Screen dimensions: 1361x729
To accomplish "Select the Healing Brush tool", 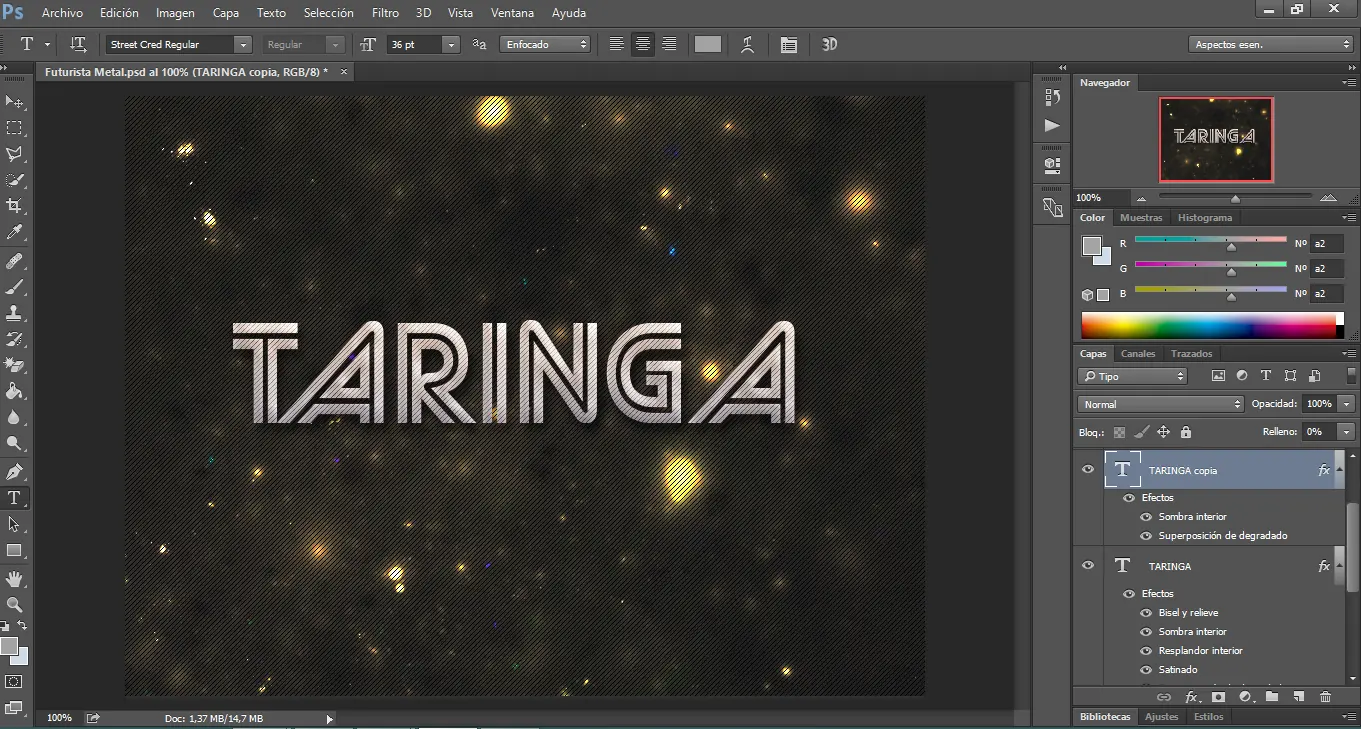I will click(14, 261).
